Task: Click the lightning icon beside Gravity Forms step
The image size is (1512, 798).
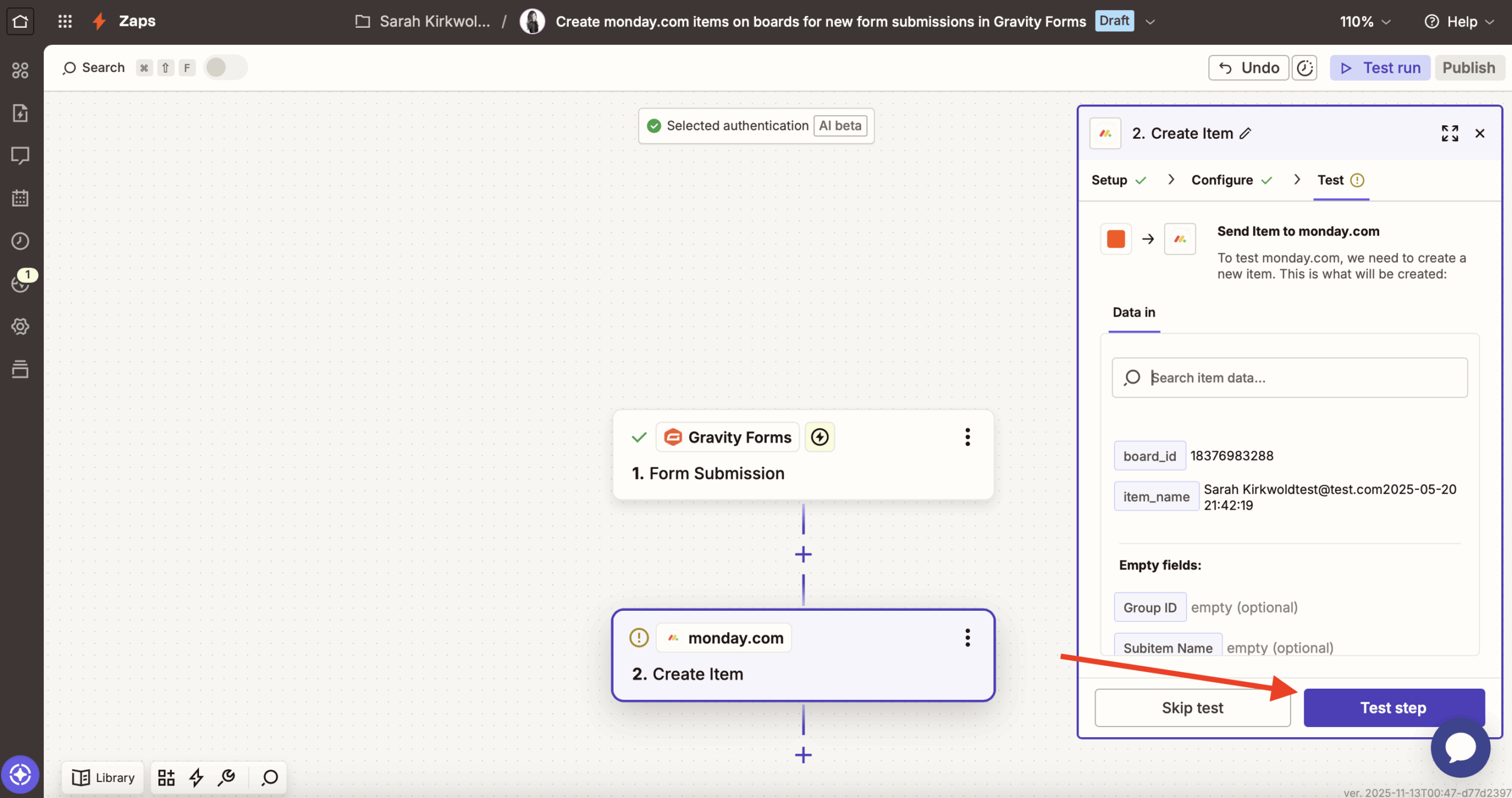Action: 820,437
